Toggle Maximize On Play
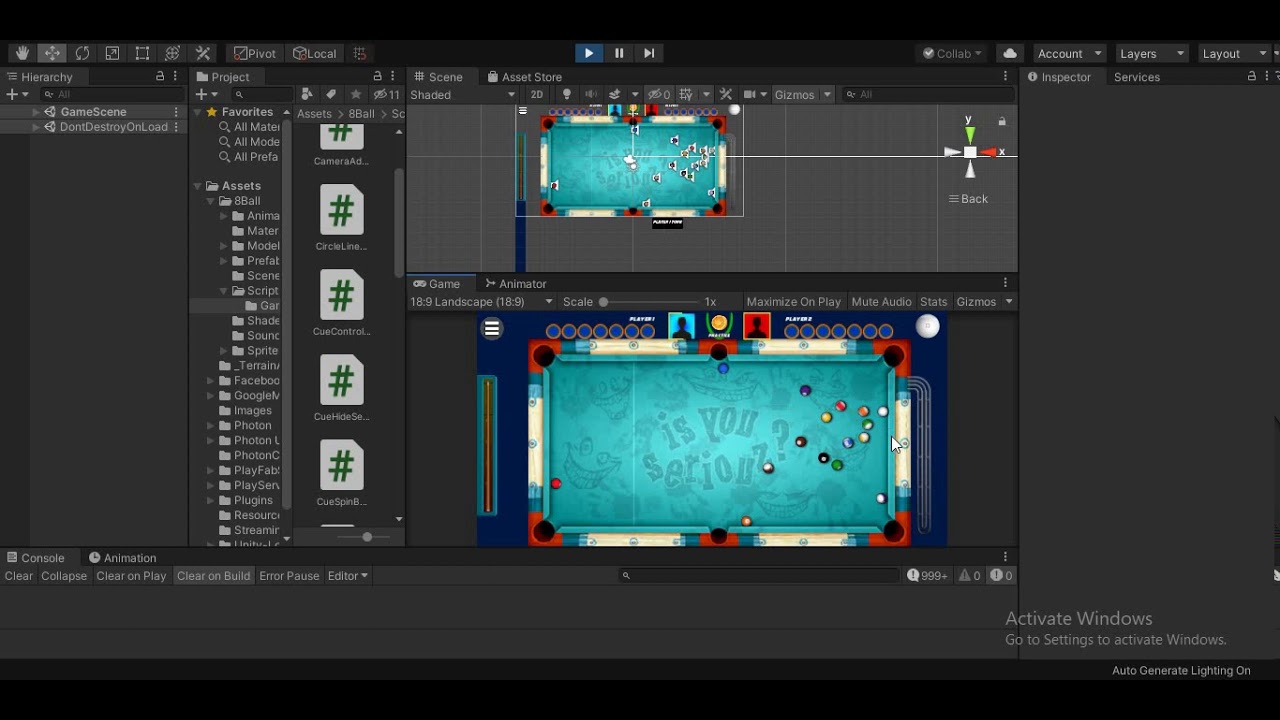The height and width of the screenshot is (720, 1280). 793,302
